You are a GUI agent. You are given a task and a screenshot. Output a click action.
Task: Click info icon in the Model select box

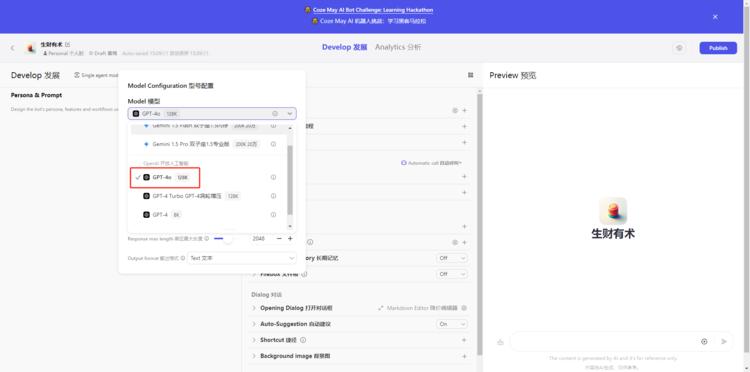pos(275,114)
